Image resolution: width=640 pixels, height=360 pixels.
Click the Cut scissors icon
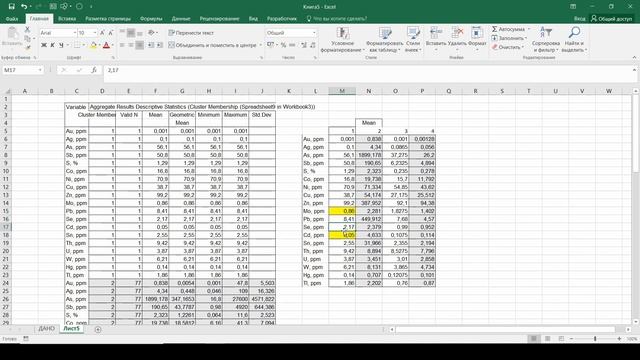coord(27,30)
